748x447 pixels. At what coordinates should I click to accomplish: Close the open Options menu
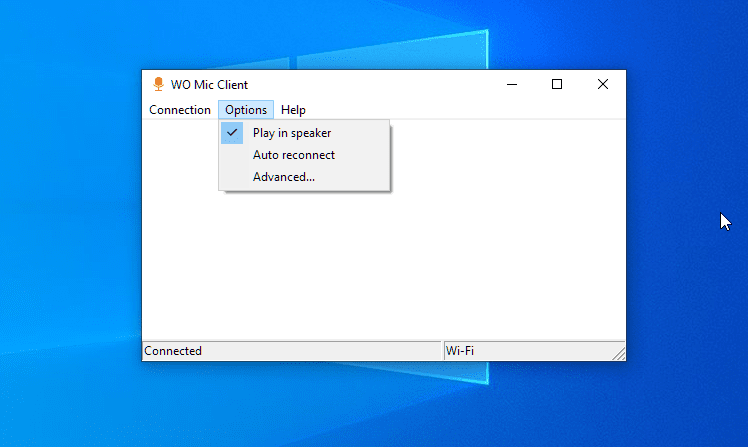pos(246,110)
